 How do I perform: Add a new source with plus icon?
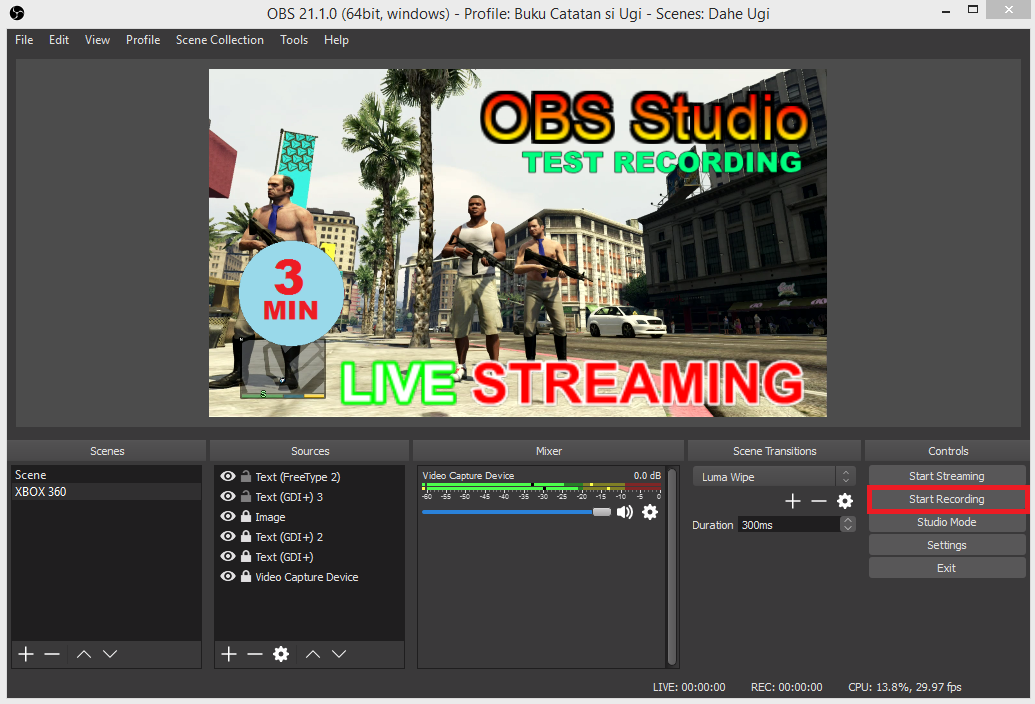(x=228, y=654)
